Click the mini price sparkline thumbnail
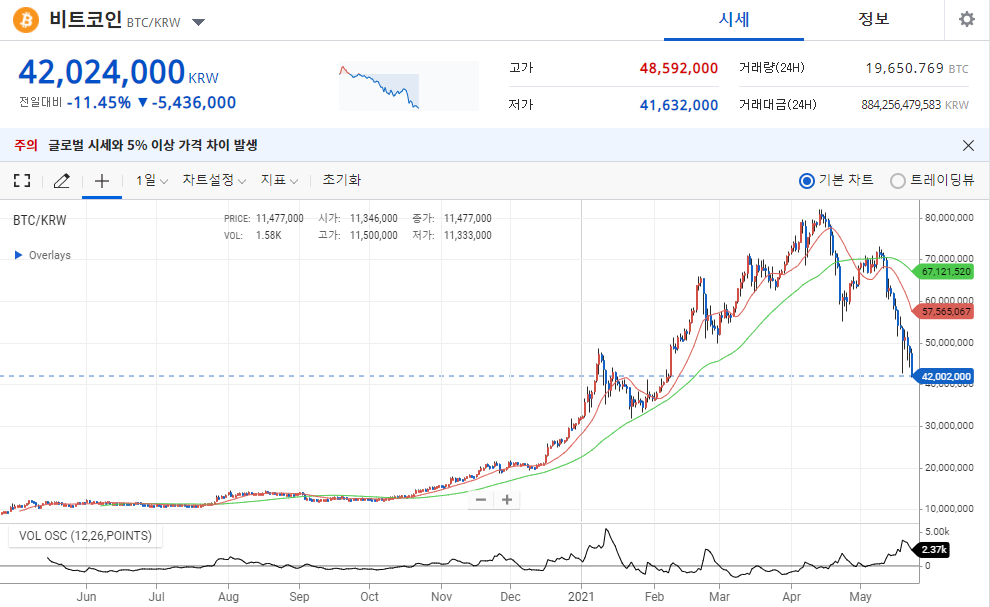990x607 pixels. click(x=409, y=86)
